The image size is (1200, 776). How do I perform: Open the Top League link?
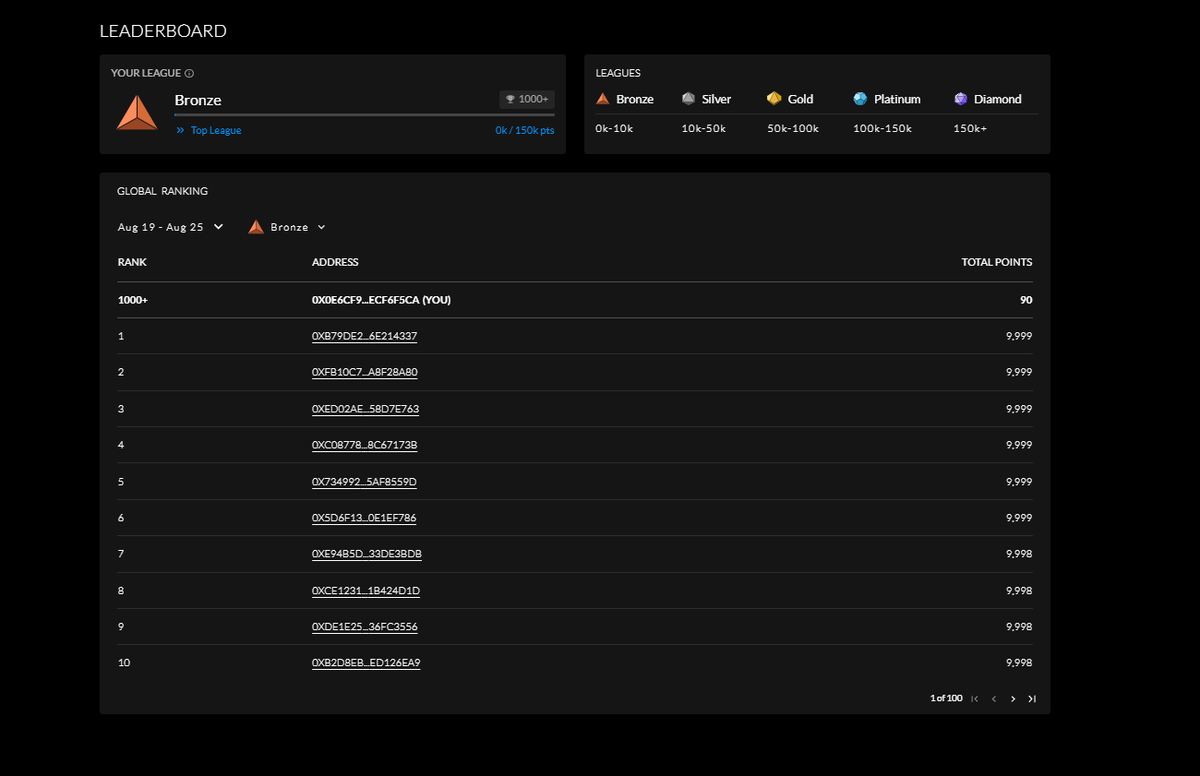pyautogui.click(x=209, y=130)
